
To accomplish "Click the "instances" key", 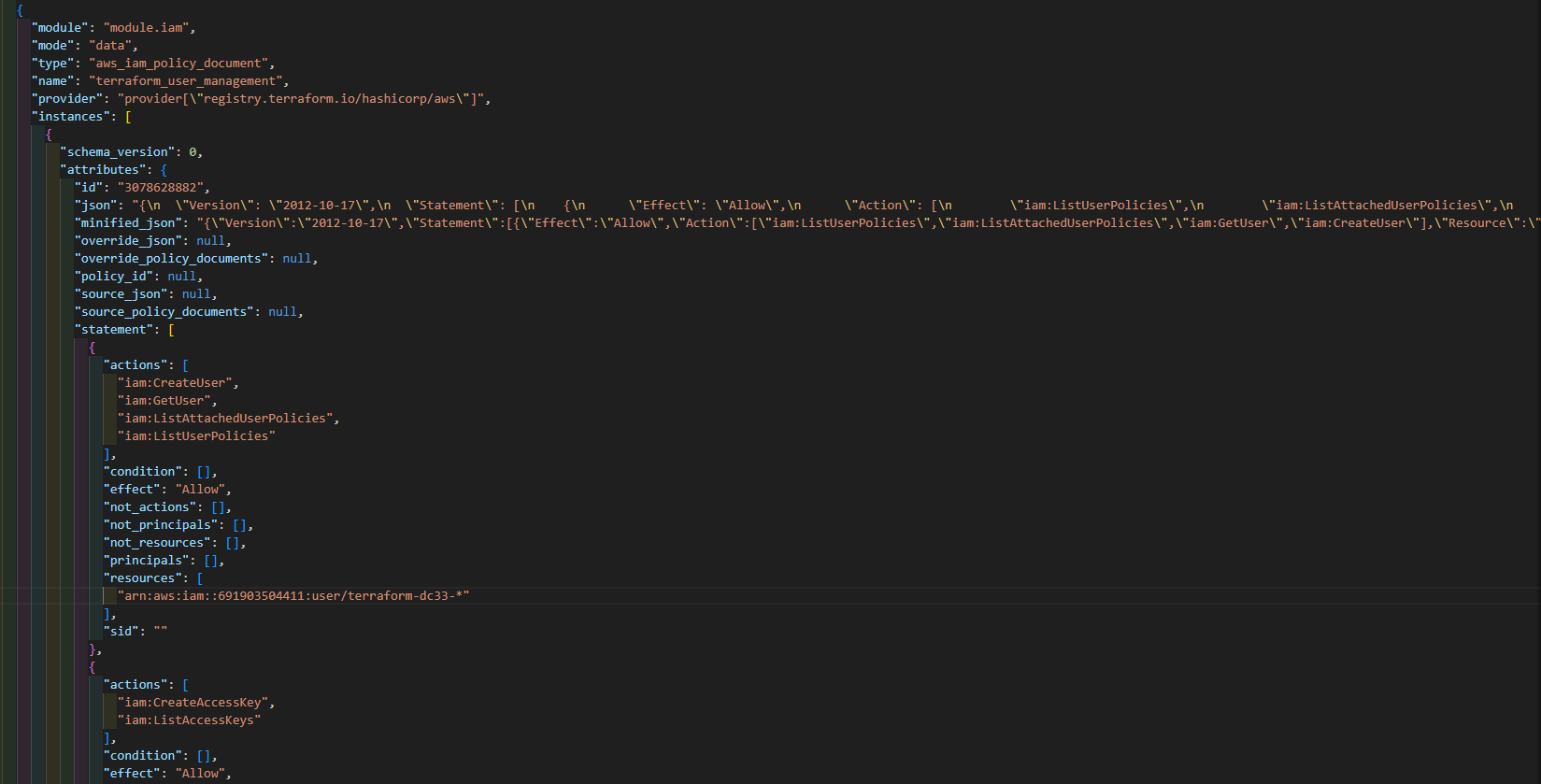I will point(70,117).
